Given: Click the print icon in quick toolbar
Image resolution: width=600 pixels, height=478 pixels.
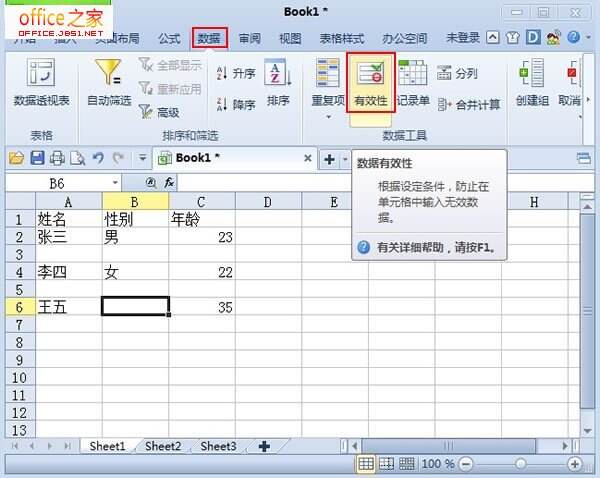Looking at the screenshot, I should coord(57,158).
